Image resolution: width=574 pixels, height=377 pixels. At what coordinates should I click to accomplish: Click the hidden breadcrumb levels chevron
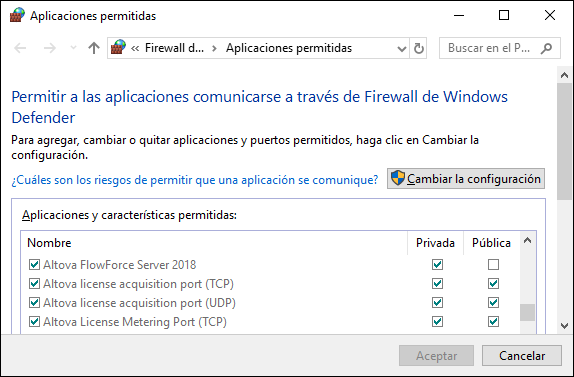[x=135, y=48]
